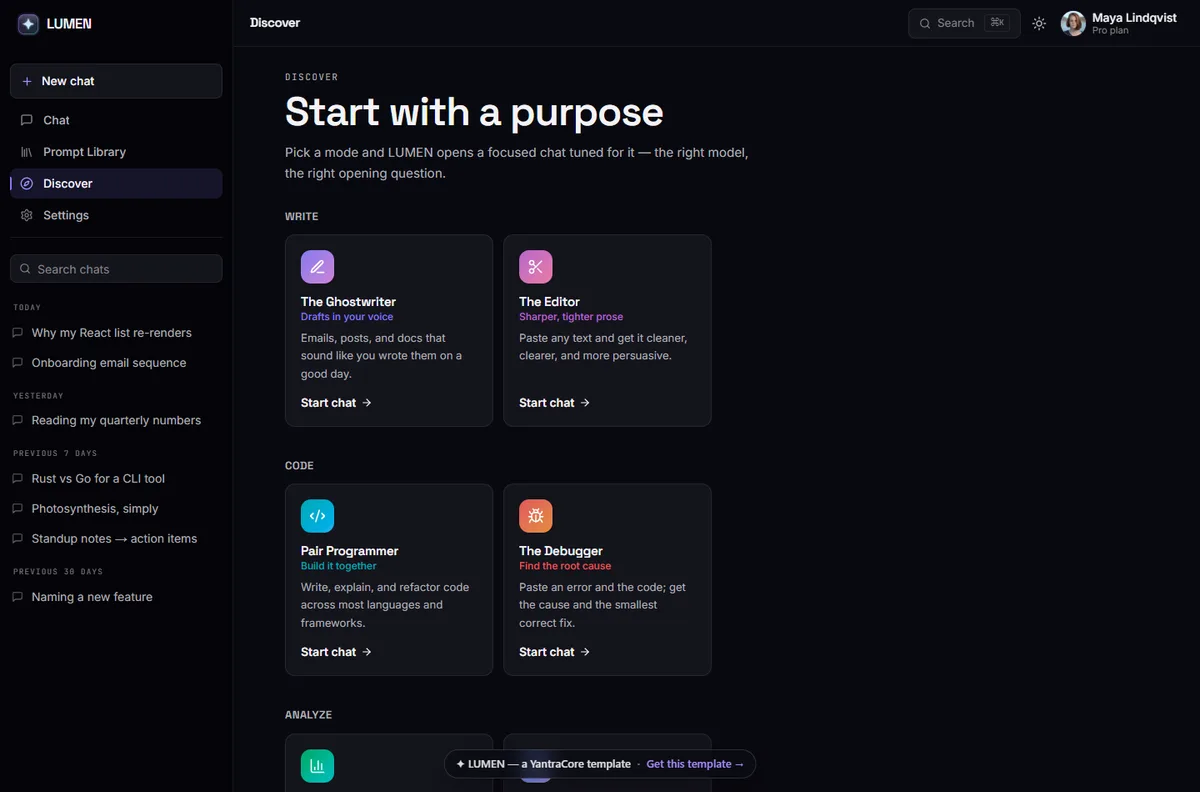The width and height of the screenshot is (1200, 792).
Task: Click magnifier icon in top Search
Action: point(925,23)
